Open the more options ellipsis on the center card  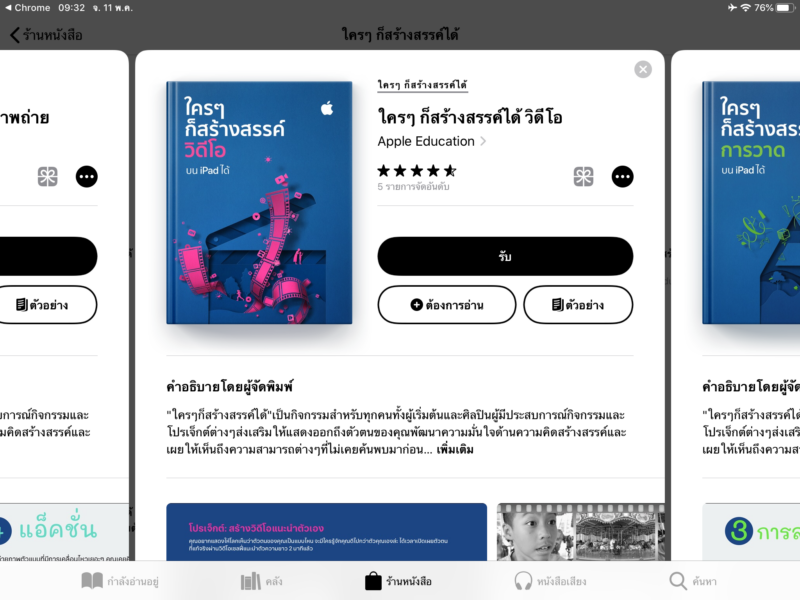coord(622,177)
